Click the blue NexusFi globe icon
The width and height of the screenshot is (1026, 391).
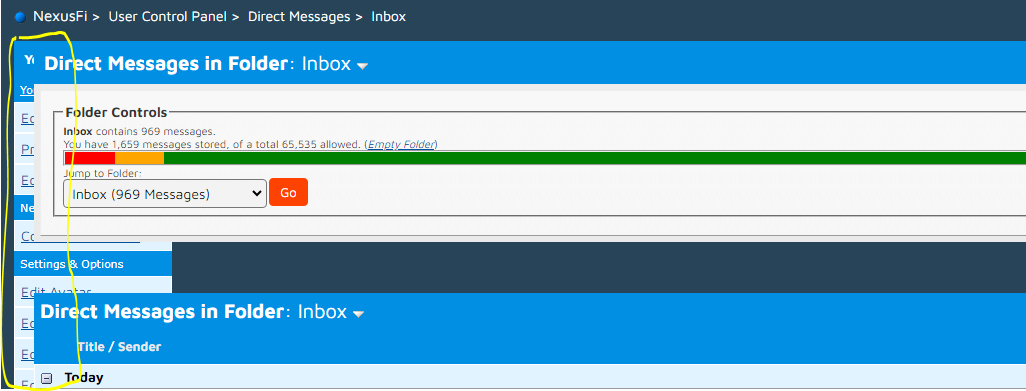20,18
